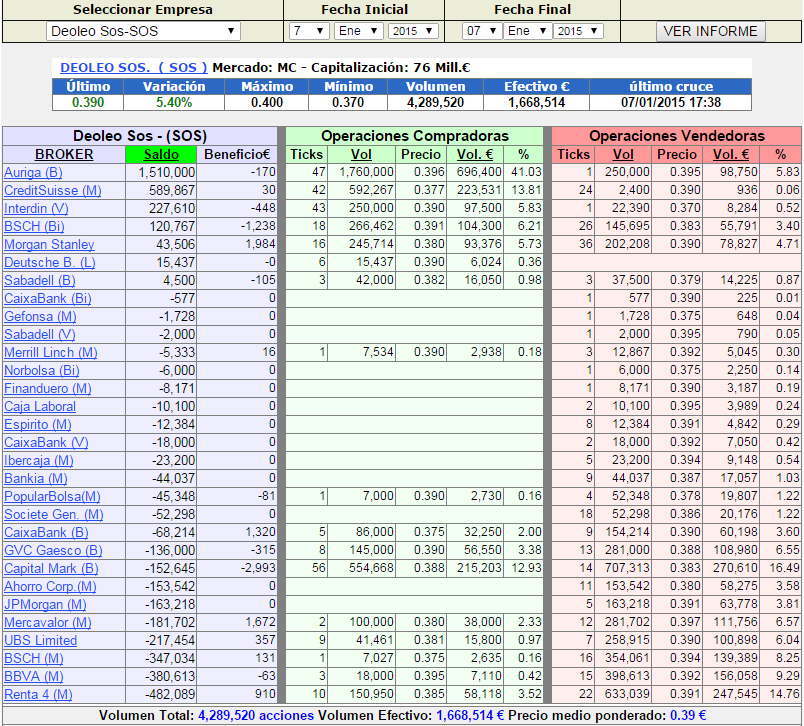Image resolution: width=804 pixels, height=726 pixels.
Task: Open the Seleccionar Empresa company dropdown
Action: 144,31
